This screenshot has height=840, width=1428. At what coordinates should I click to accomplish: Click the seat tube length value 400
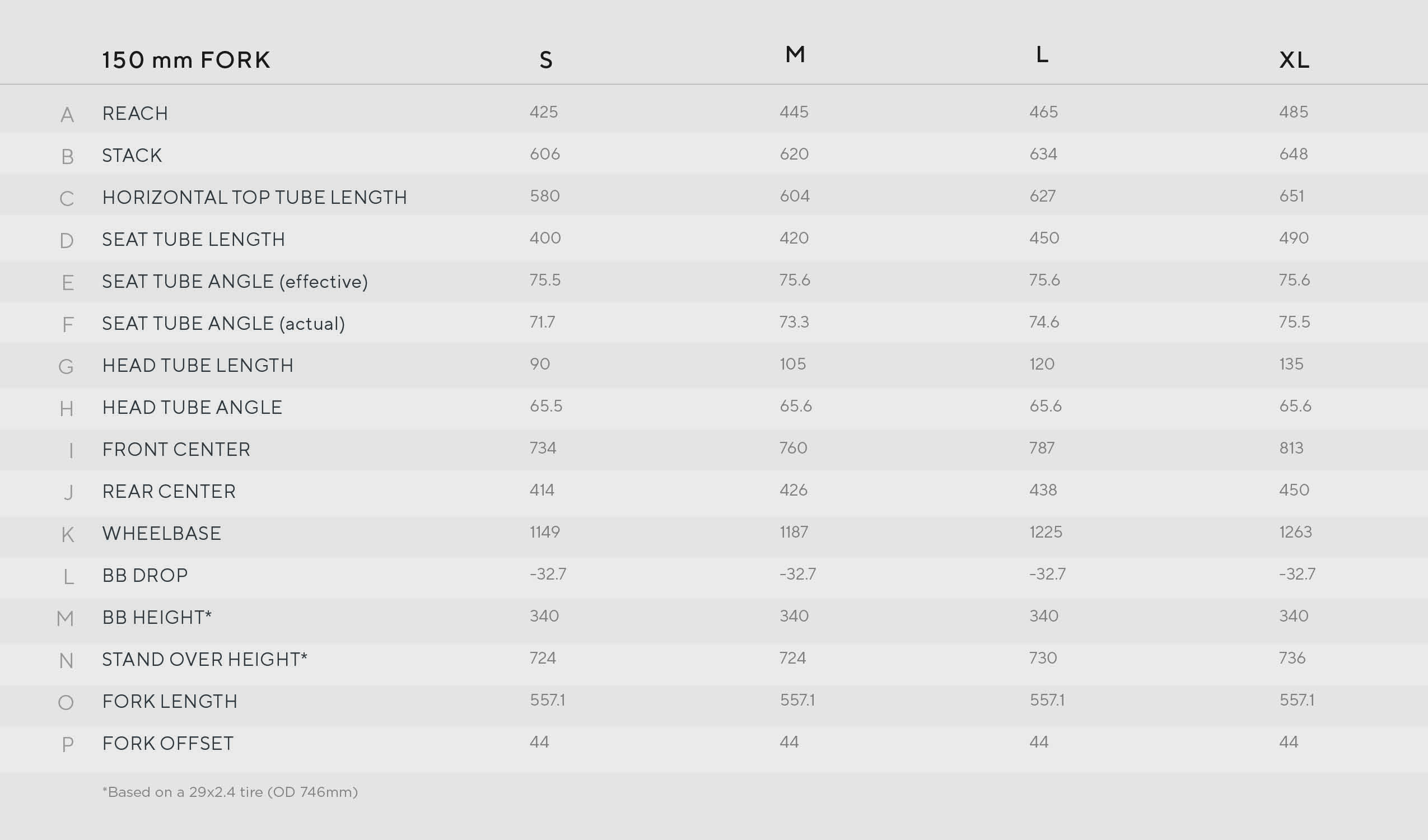(545, 237)
